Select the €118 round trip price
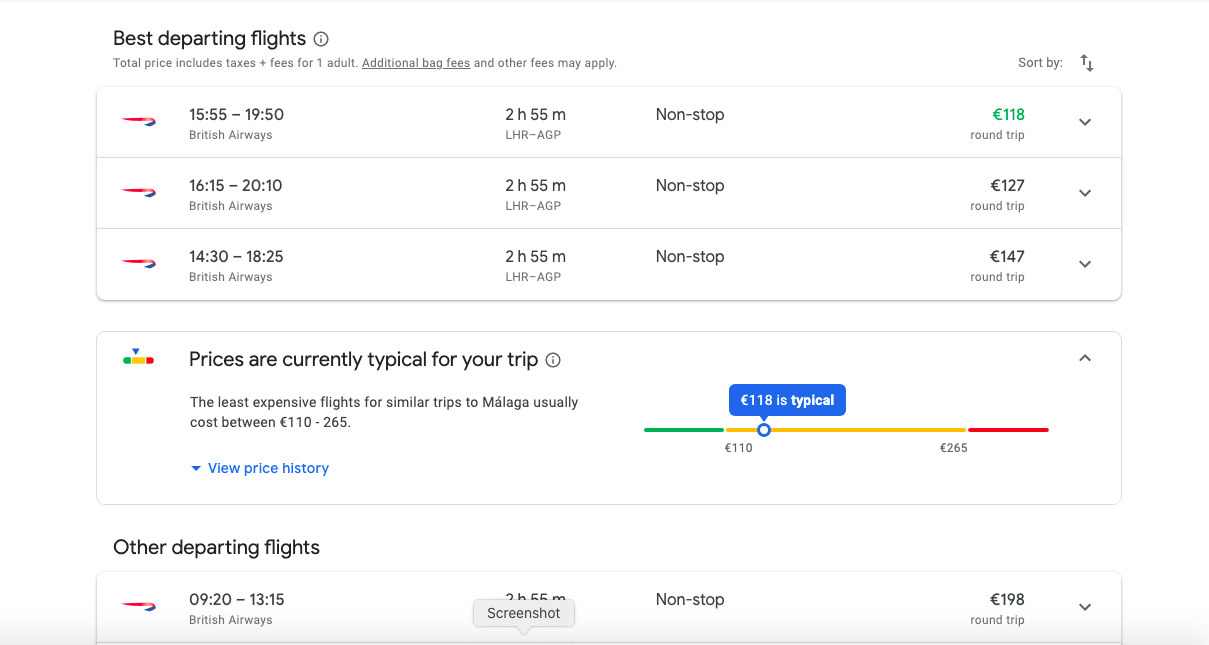This screenshot has height=645, width=1209. tap(1007, 115)
